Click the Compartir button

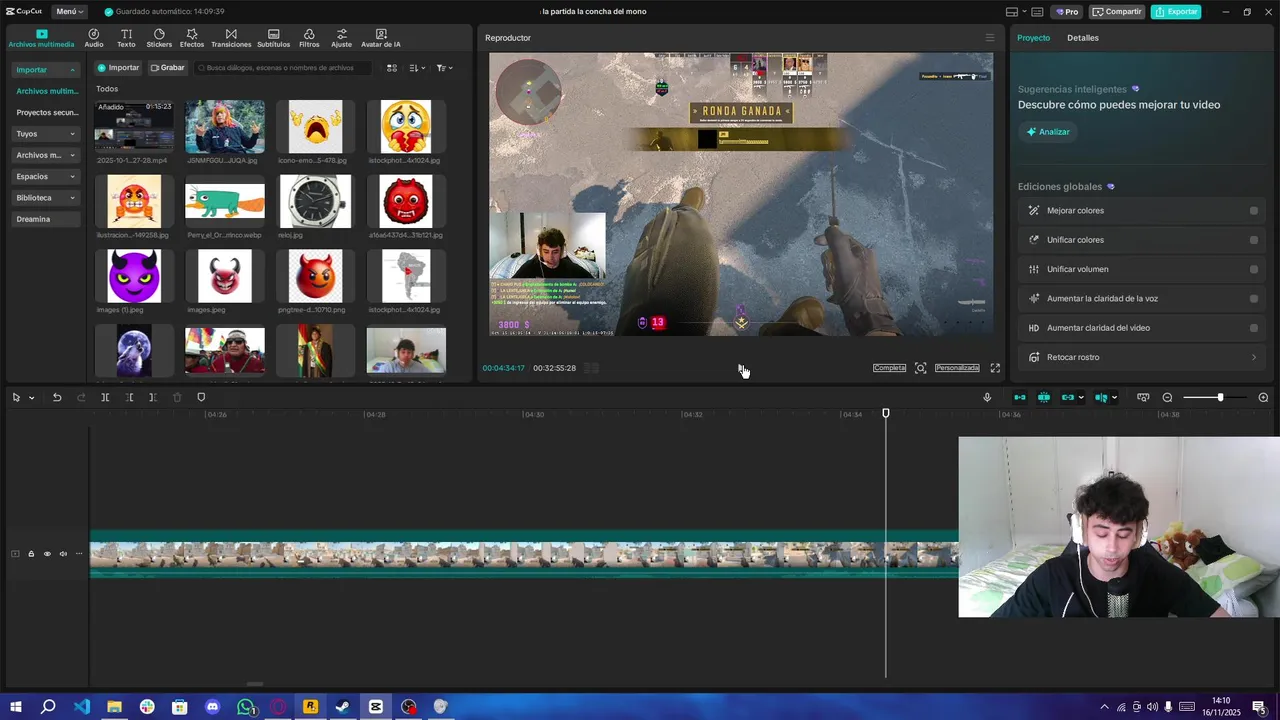(1117, 12)
